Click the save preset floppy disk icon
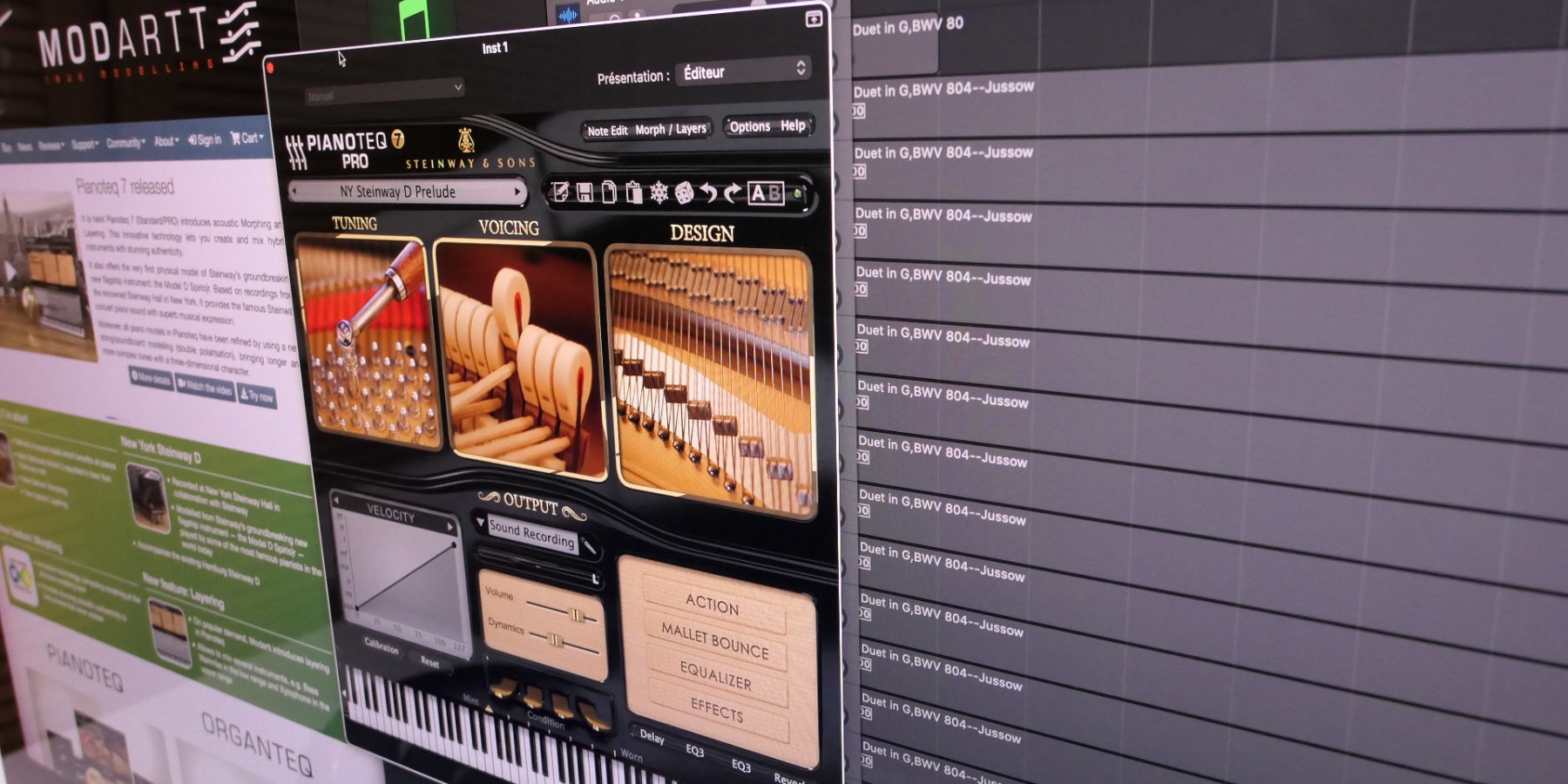Screen dimensions: 1568x784 click(x=585, y=192)
